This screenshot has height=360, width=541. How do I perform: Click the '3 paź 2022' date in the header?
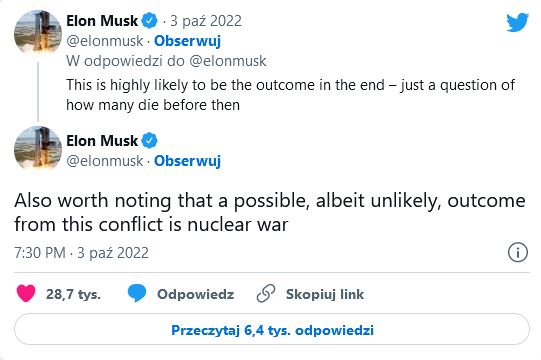[206, 21]
